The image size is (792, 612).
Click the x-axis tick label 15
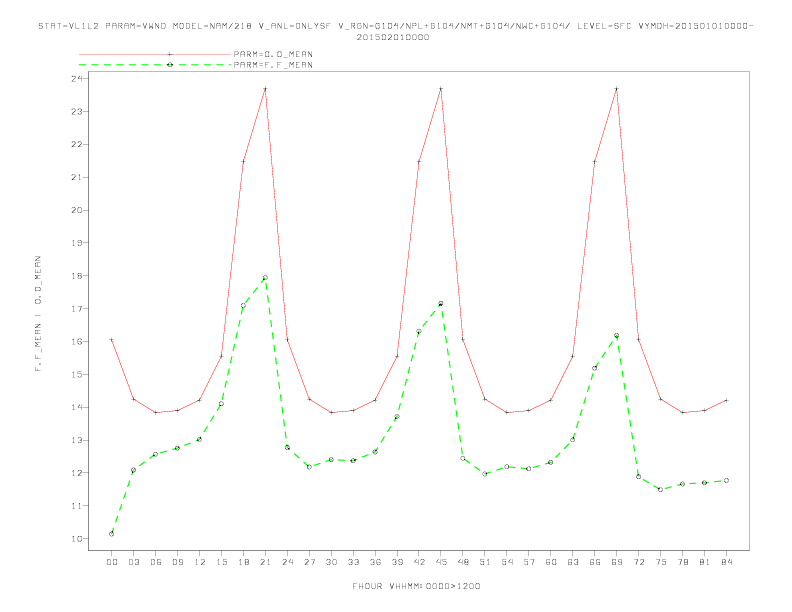tap(221, 562)
